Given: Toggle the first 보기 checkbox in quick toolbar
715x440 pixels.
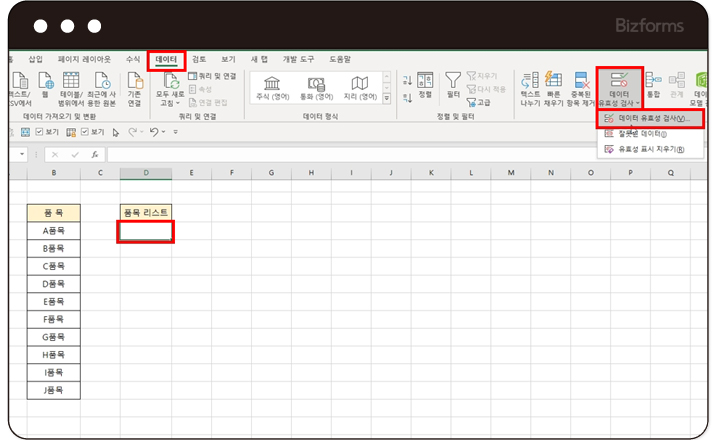Looking at the screenshot, I should (x=39, y=131).
